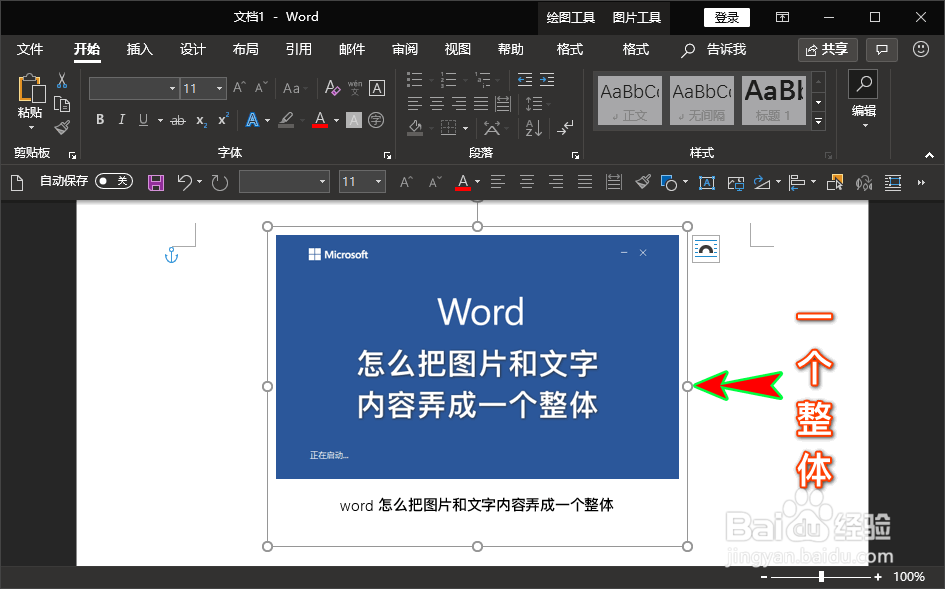Click the ribbon display options icon
Viewport: 945px width, 589px height.
[782, 17]
